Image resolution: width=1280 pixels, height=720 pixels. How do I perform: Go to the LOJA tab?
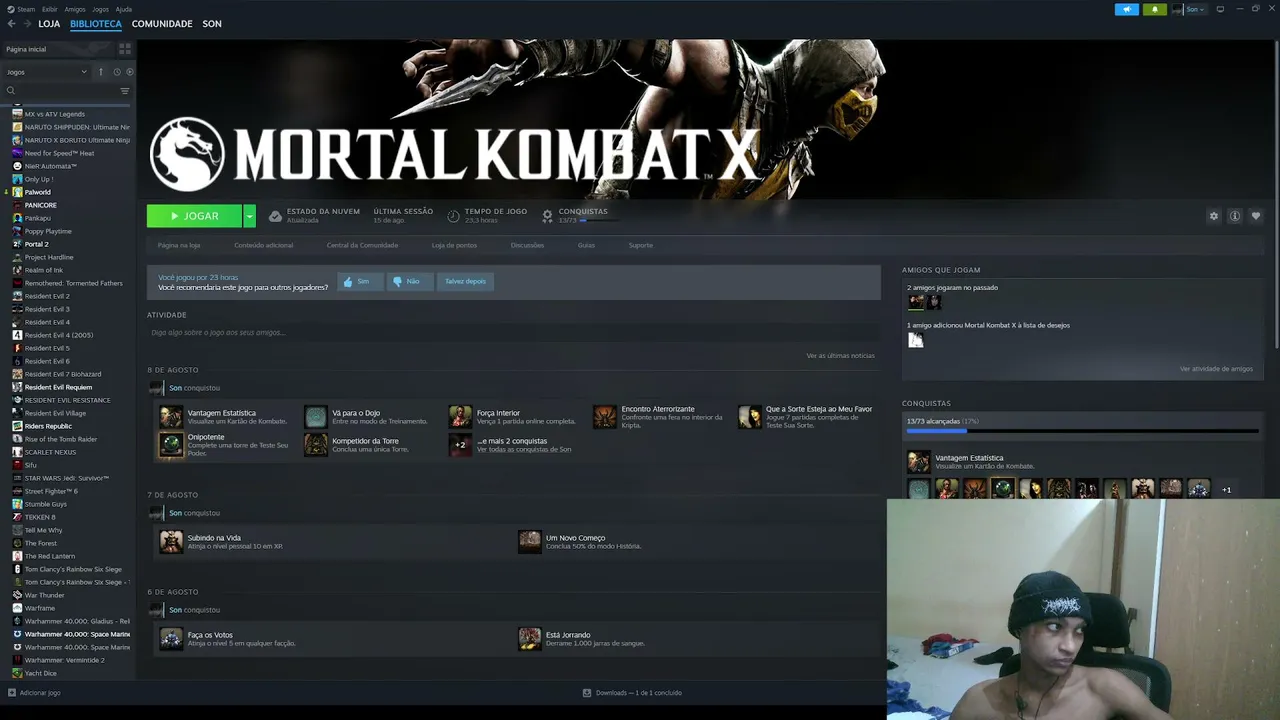click(49, 24)
